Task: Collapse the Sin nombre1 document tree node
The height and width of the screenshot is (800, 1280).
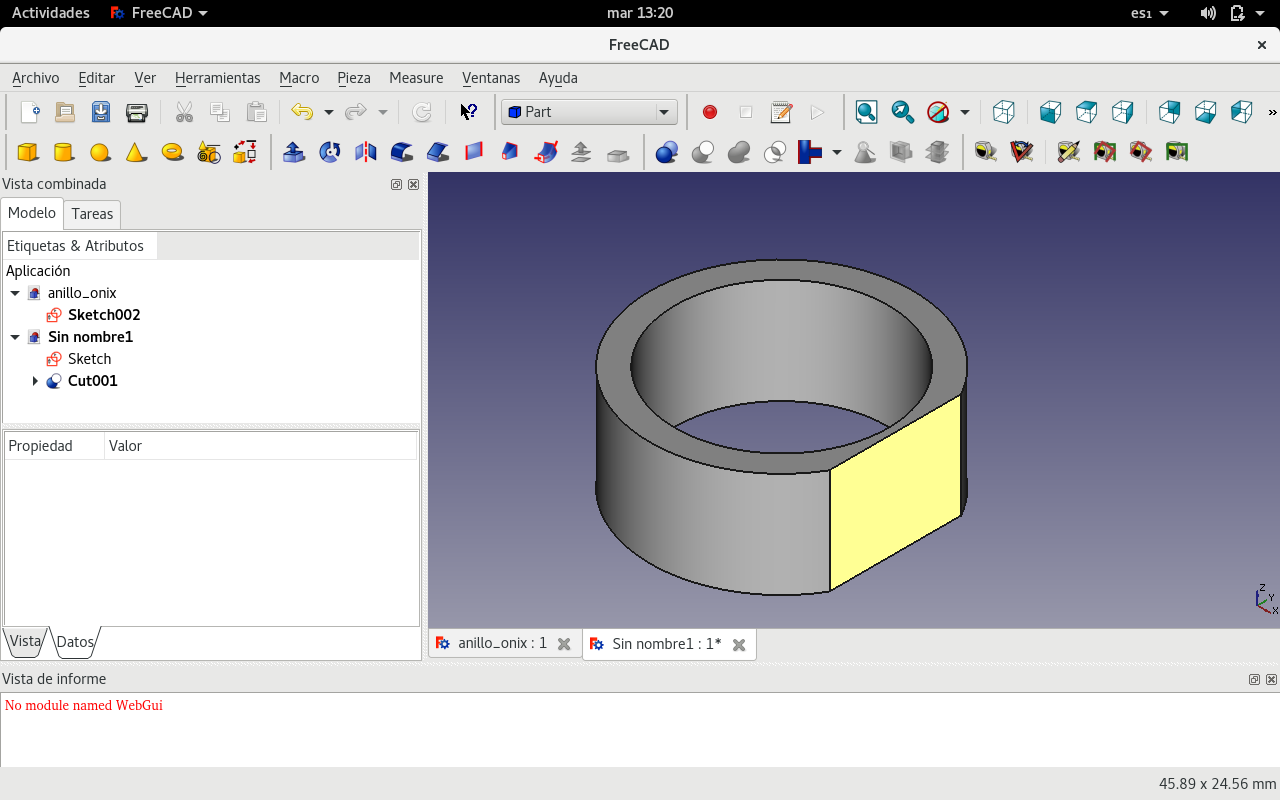Action: [x=15, y=337]
